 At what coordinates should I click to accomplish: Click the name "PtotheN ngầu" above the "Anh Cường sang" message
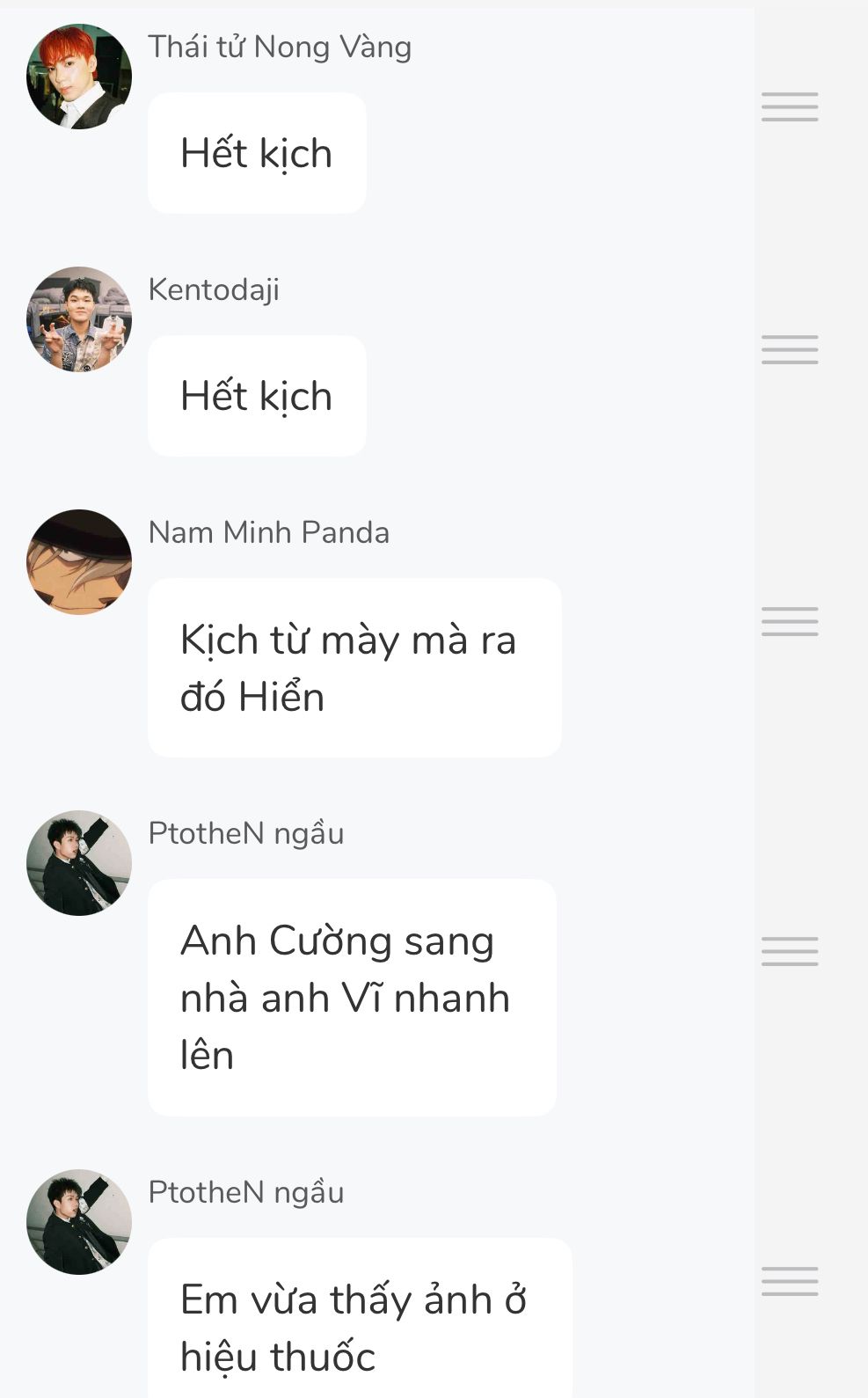click(x=245, y=833)
